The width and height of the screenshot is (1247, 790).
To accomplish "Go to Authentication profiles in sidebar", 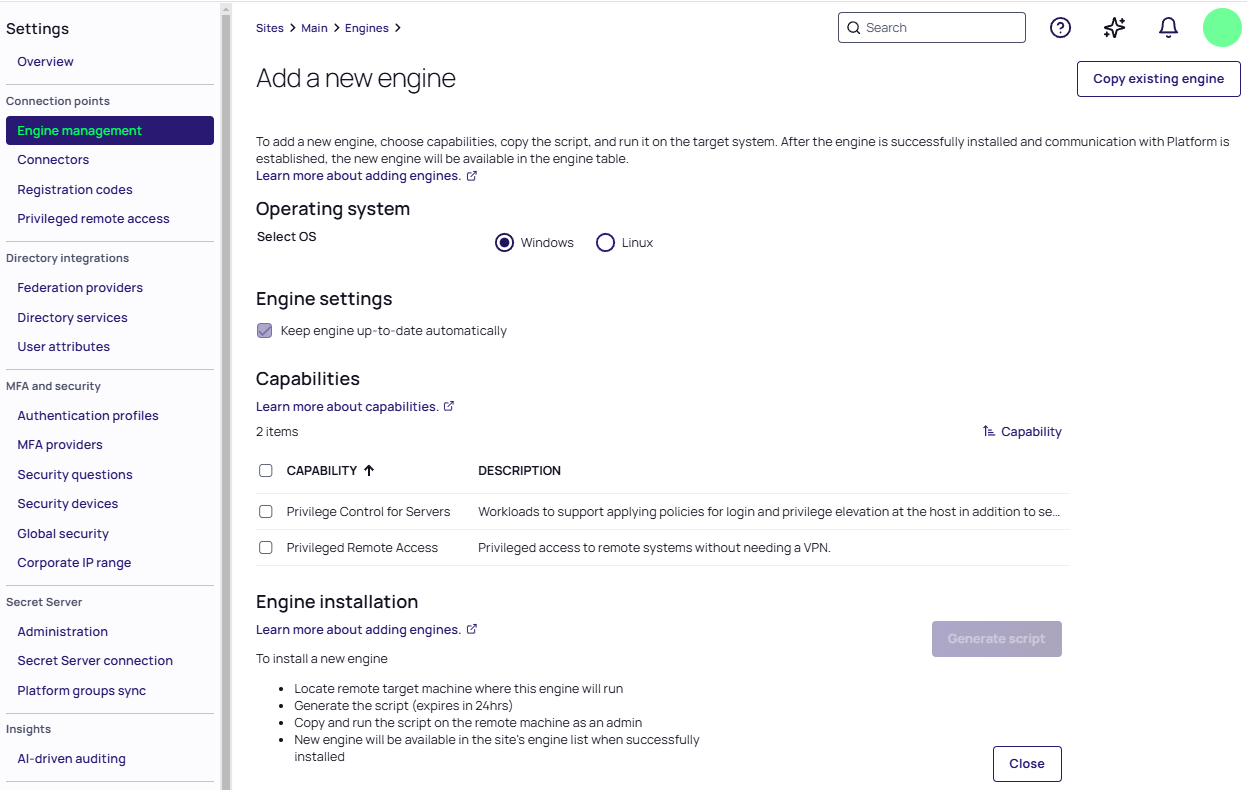I will (88, 416).
